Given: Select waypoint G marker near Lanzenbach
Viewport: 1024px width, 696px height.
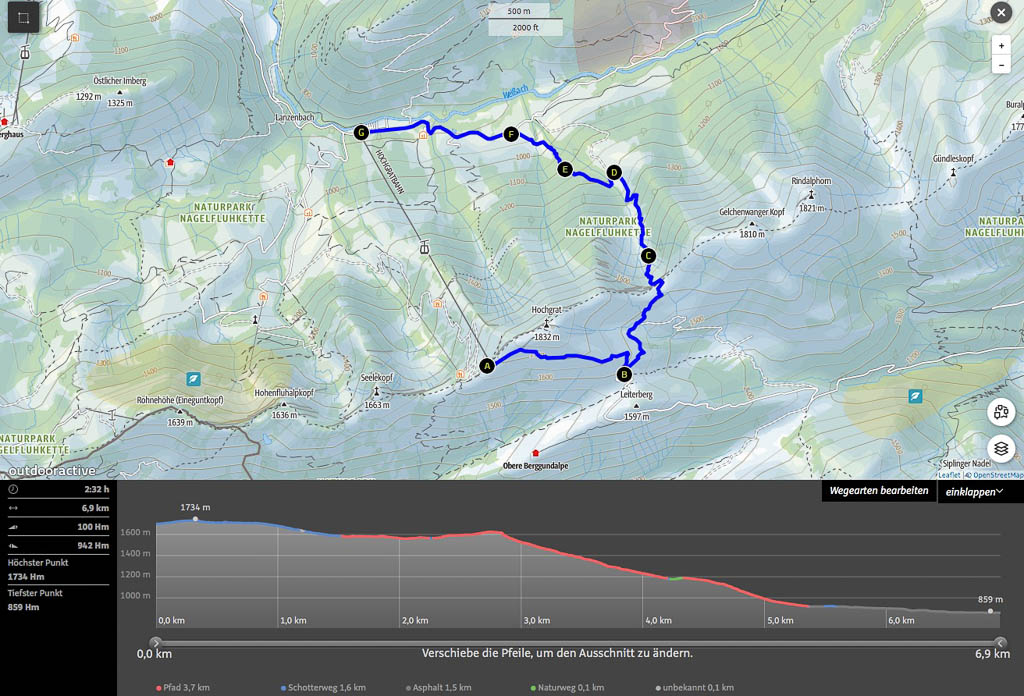Looking at the screenshot, I should pos(361,132).
